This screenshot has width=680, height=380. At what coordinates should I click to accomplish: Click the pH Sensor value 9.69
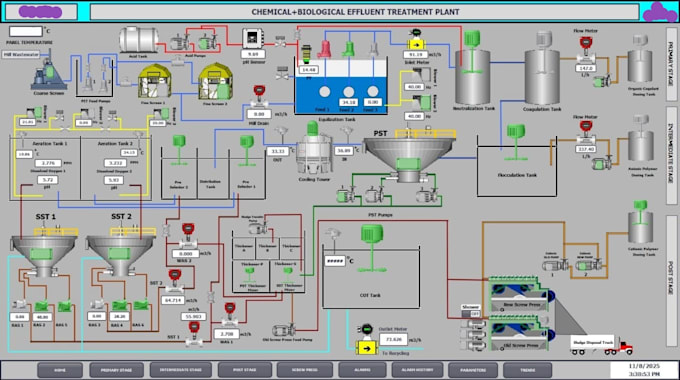click(x=253, y=54)
